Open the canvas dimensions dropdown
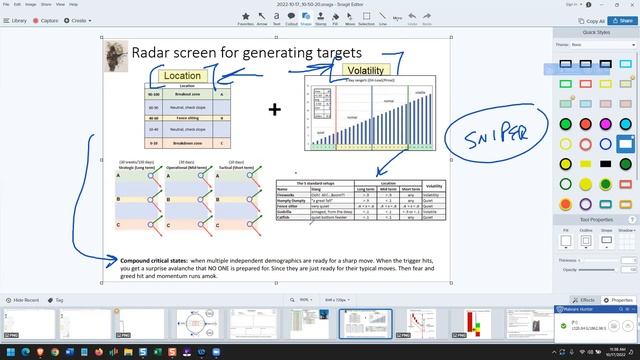640x360 pixels. coord(337,300)
